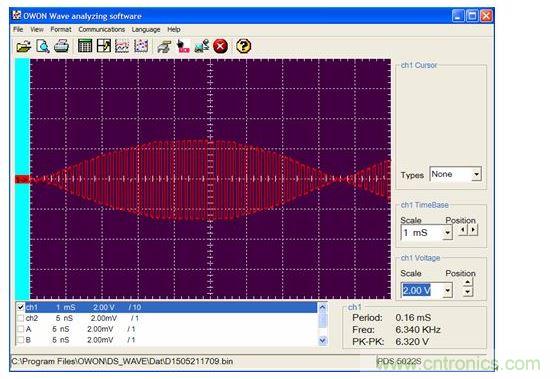Click channel list scrollbar down arrow
Screen dimensions: 560x379
322,340
